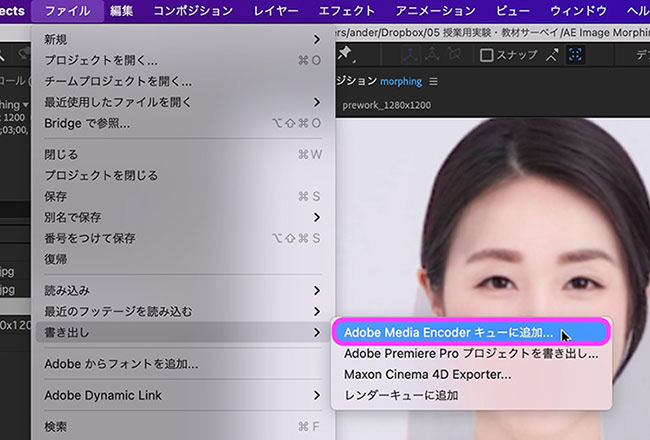Open the アニメーション menu
This screenshot has height=440, width=650.
[435, 11]
